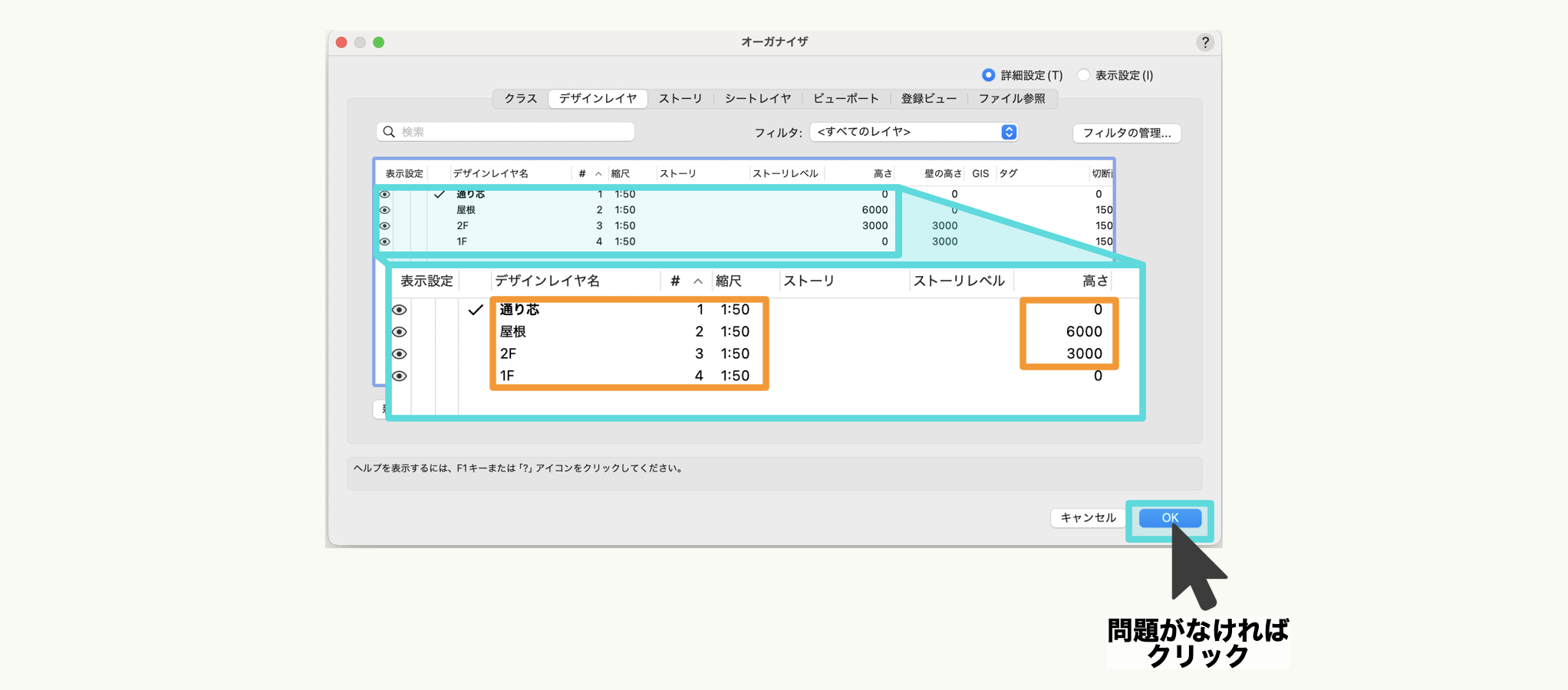Click the active-layer checkmark beside 通り芯 in the magnified table
1568x690 pixels.
(476, 310)
